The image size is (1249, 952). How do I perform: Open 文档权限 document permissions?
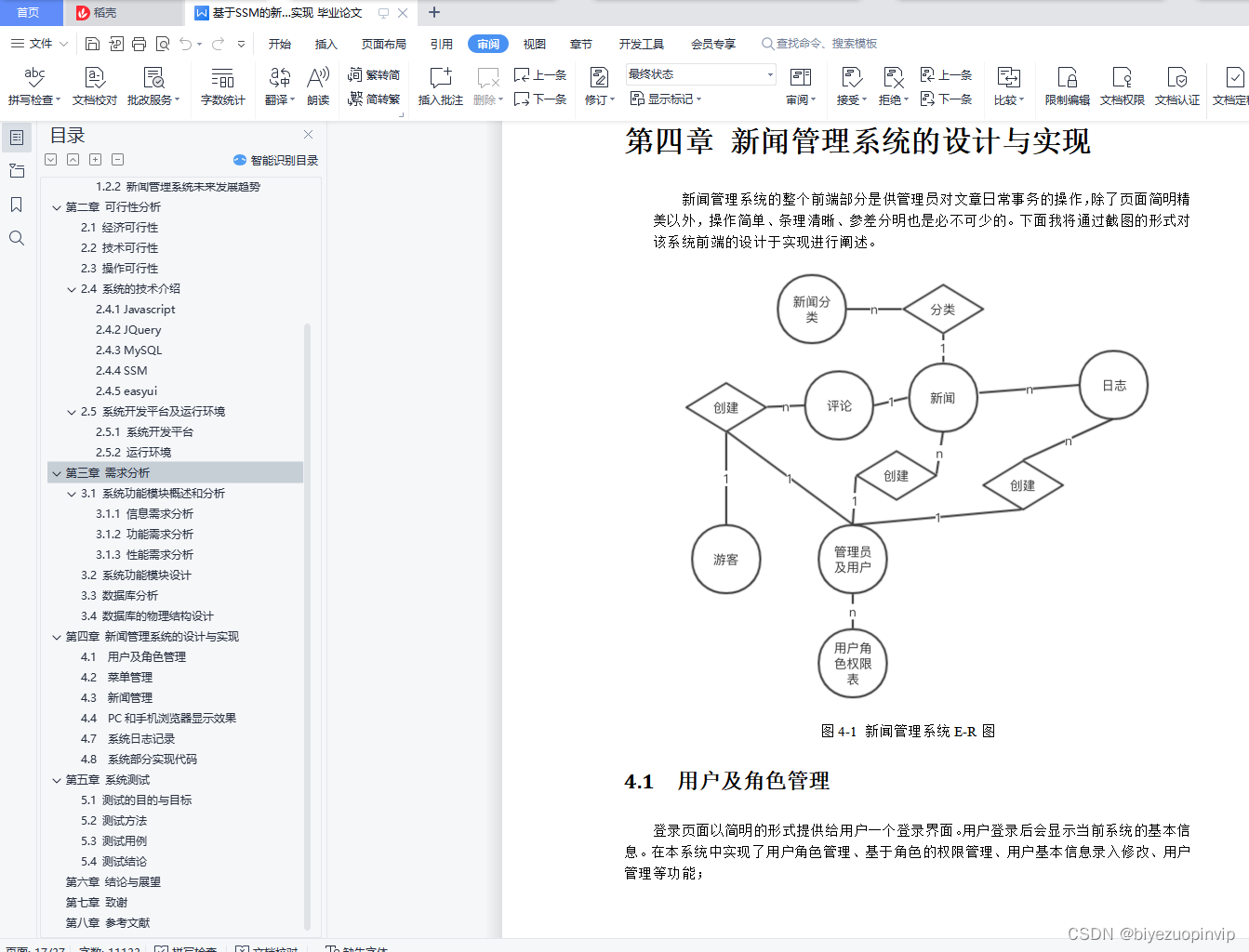tap(1123, 84)
